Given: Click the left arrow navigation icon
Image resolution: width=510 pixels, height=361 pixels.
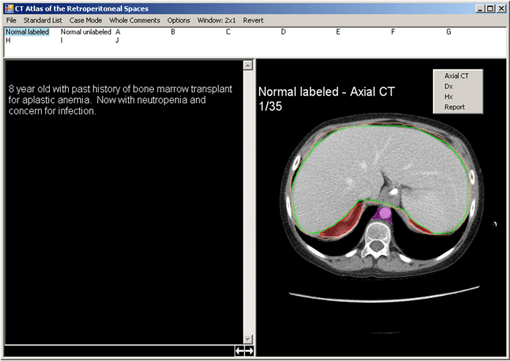Looking at the screenshot, I should [x=239, y=351].
